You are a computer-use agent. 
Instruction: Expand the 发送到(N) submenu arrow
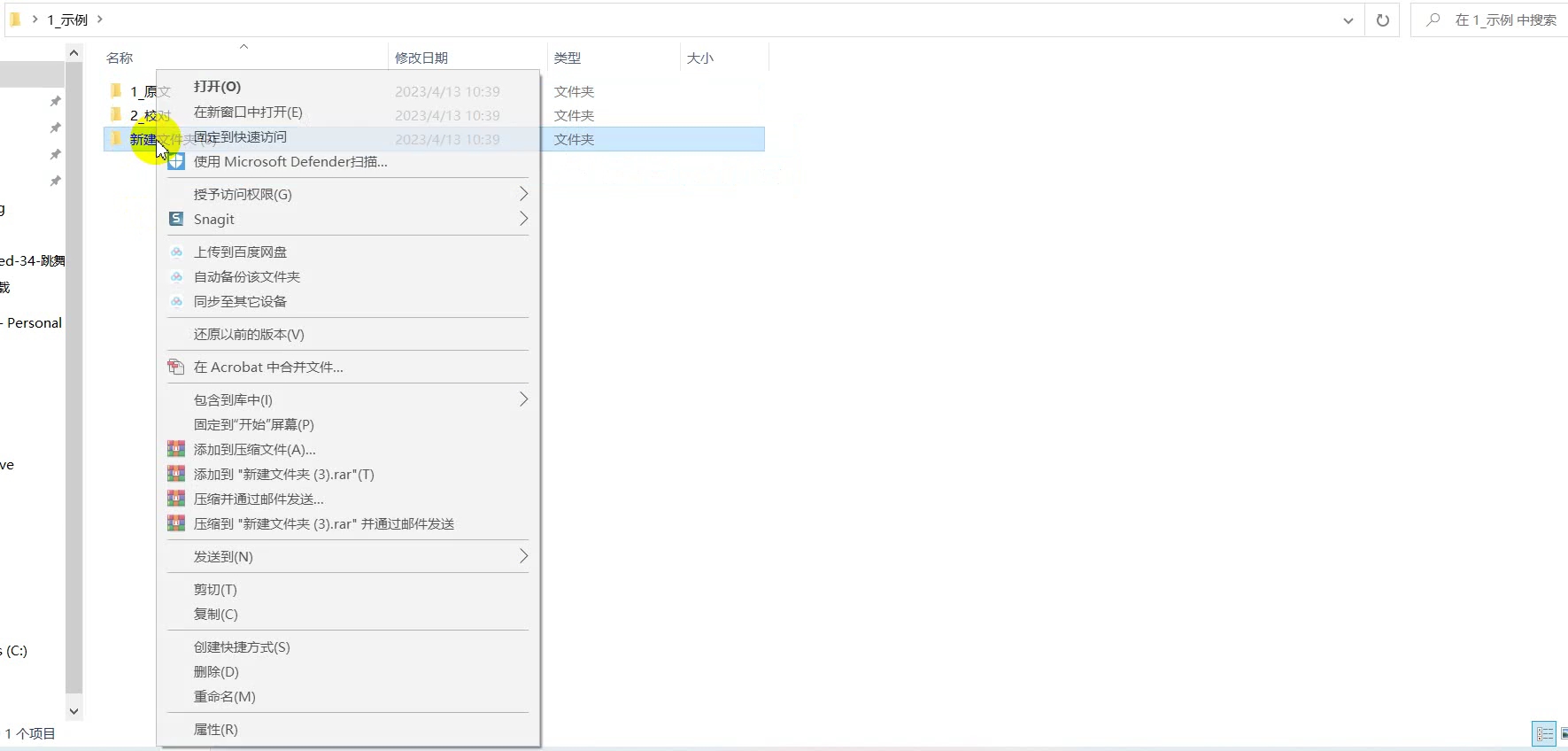[523, 556]
